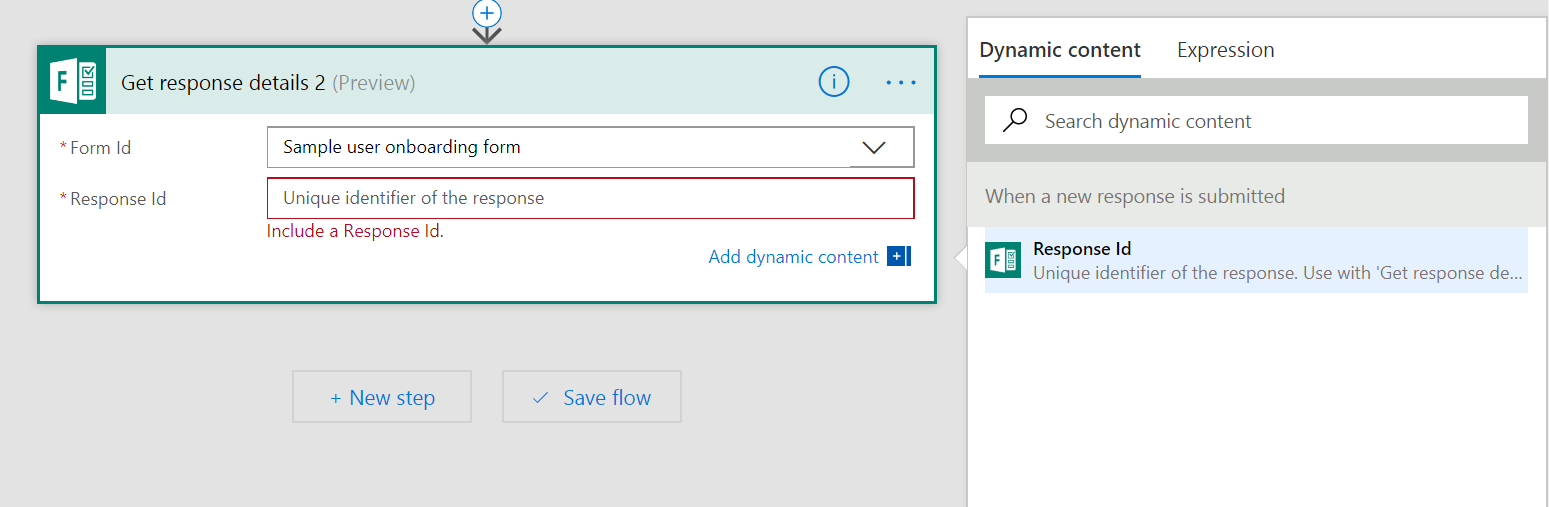The image size is (1549, 507).
Task: Choose the Response Id dynamic content item
Action: point(1270,260)
